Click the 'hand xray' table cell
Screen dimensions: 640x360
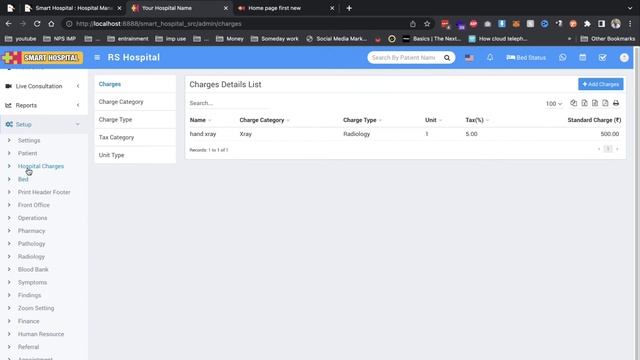pyautogui.click(x=203, y=134)
